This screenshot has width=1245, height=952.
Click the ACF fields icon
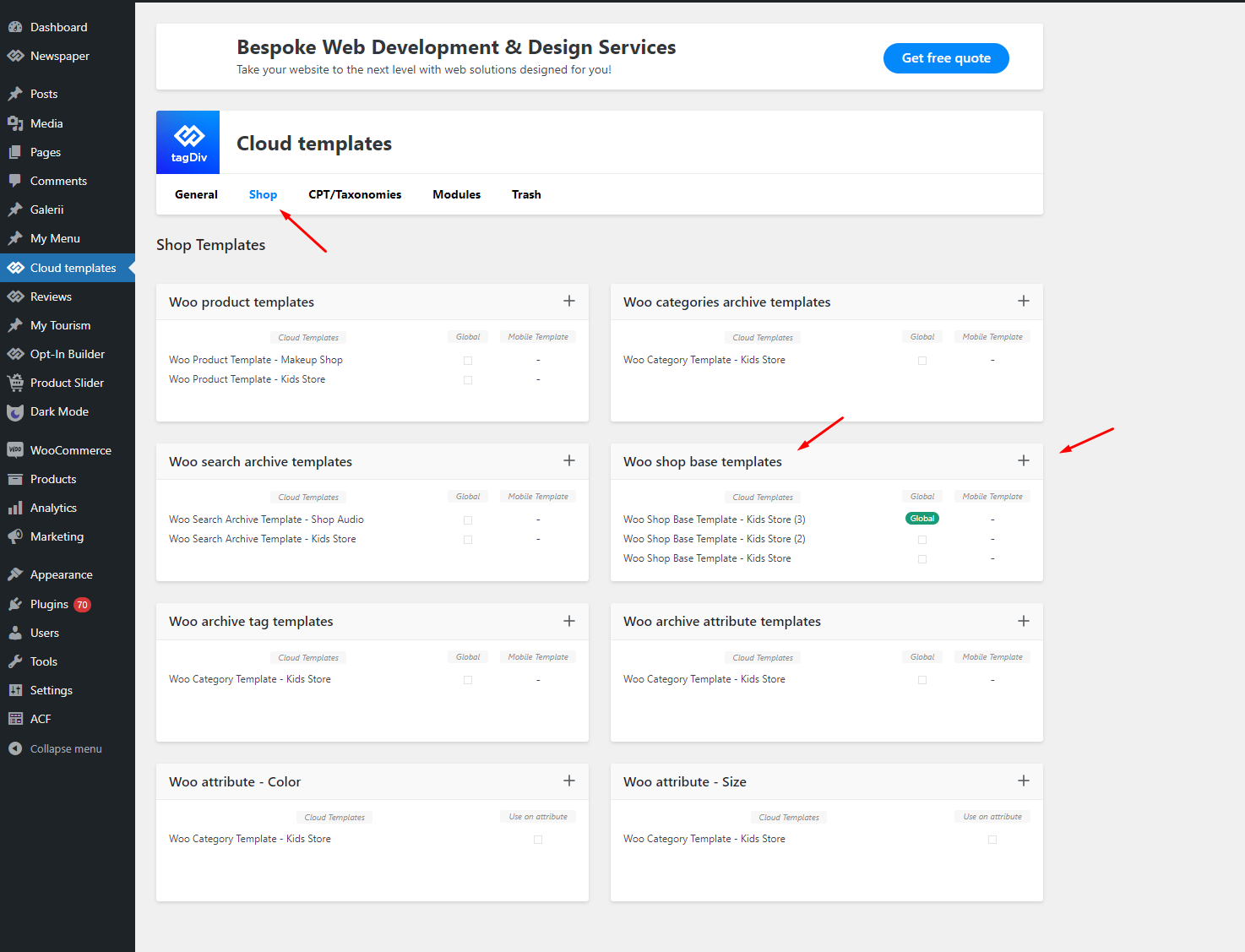(x=15, y=719)
